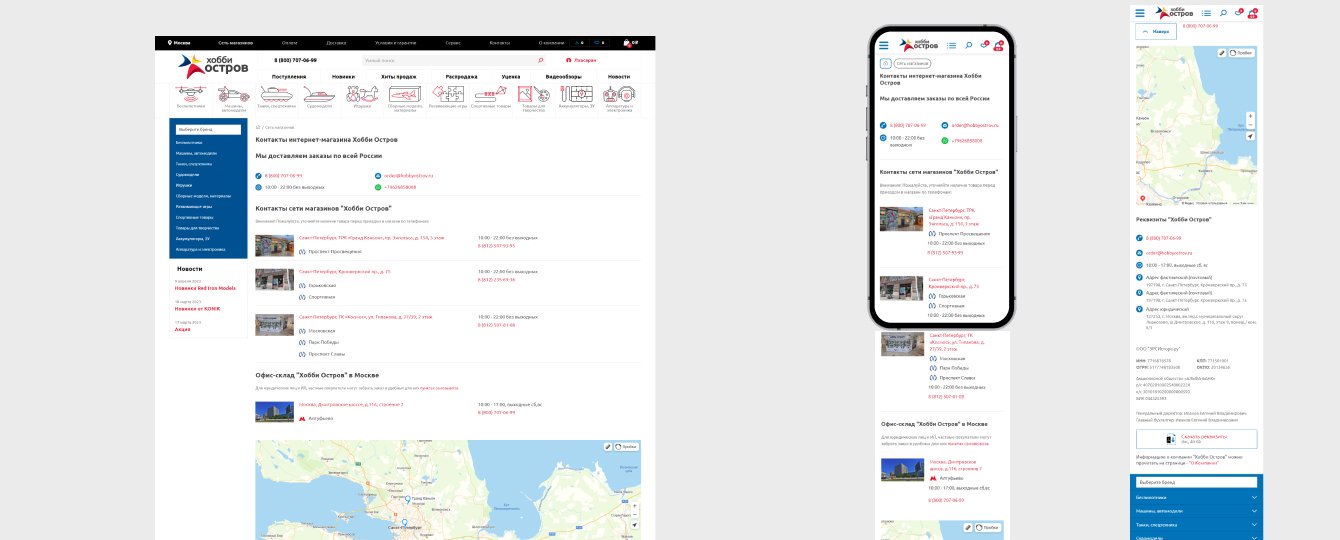Open the Судомодели boat category icon
Image resolution: width=1340 pixels, height=540 pixels.
coord(319,93)
